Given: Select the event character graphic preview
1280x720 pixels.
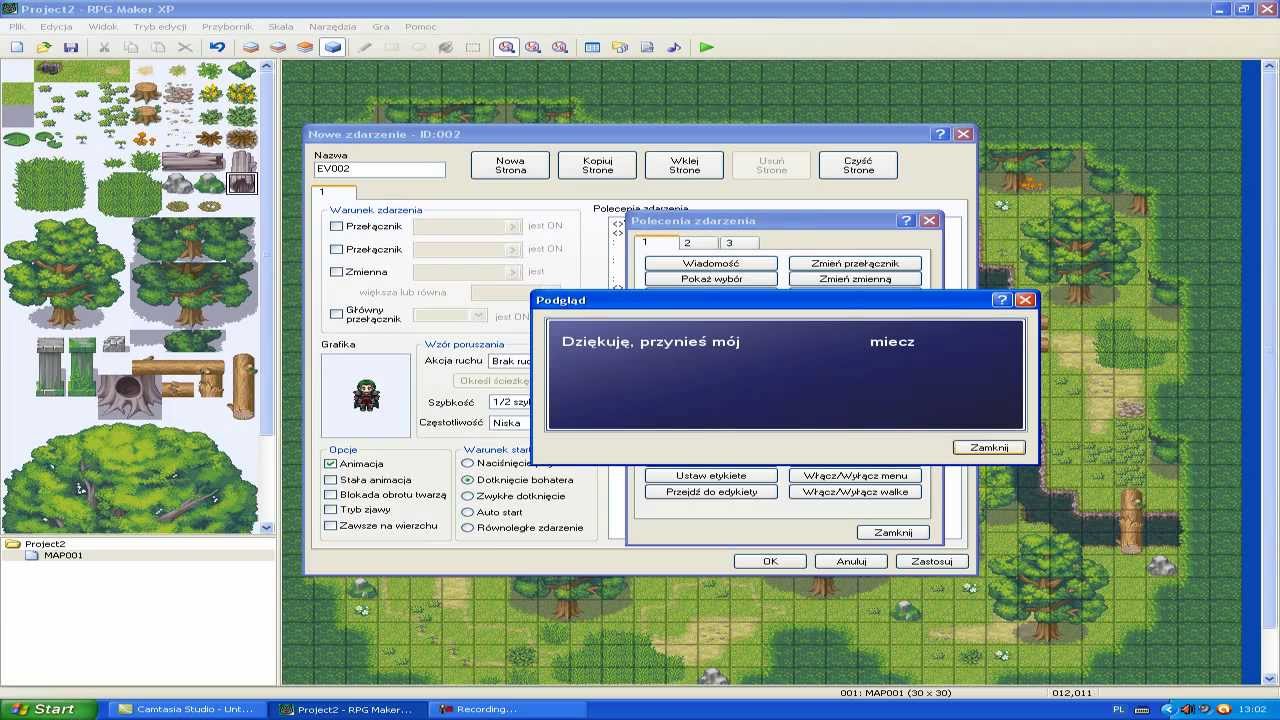Looking at the screenshot, I should [x=366, y=395].
